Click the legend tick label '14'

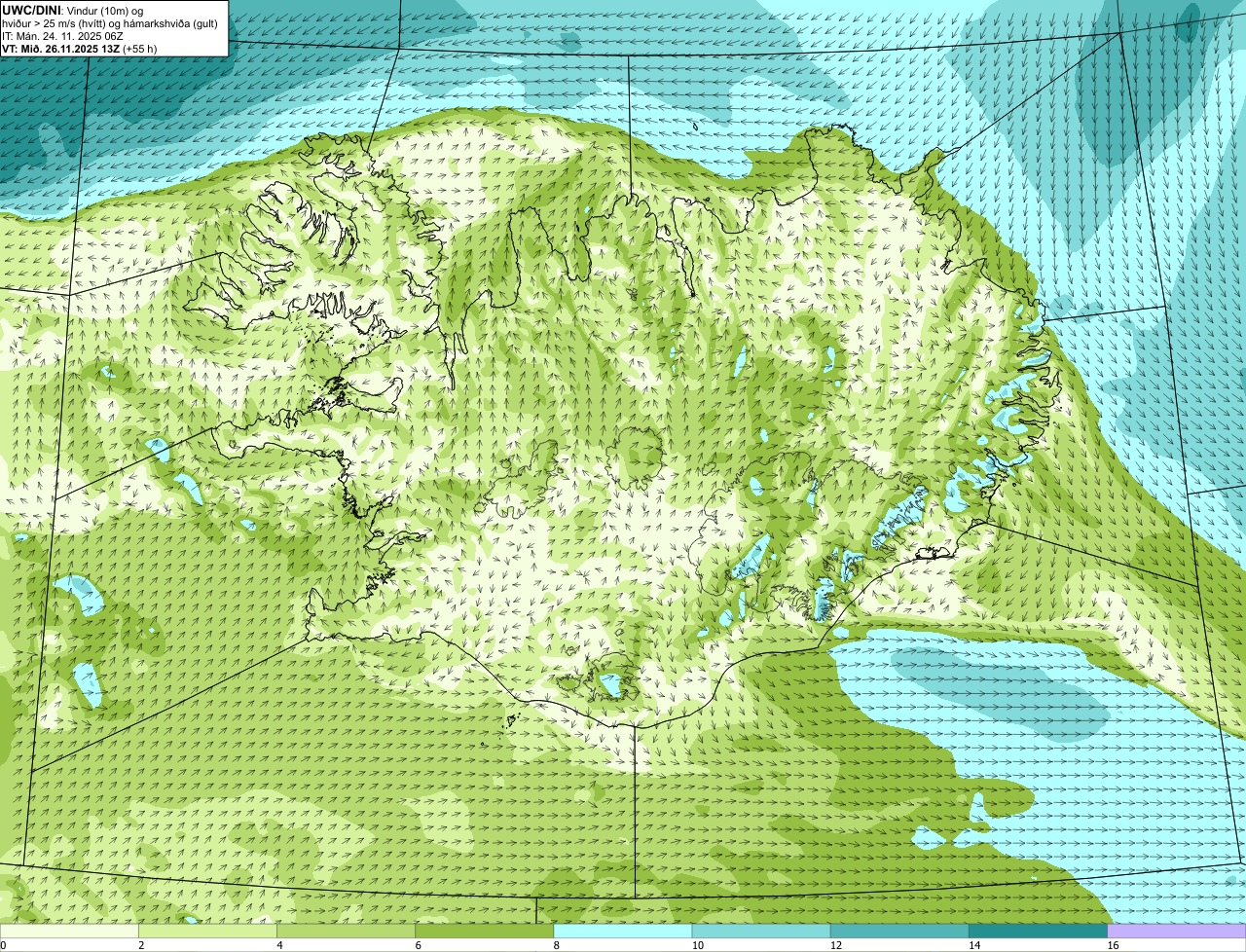(974, 945)
